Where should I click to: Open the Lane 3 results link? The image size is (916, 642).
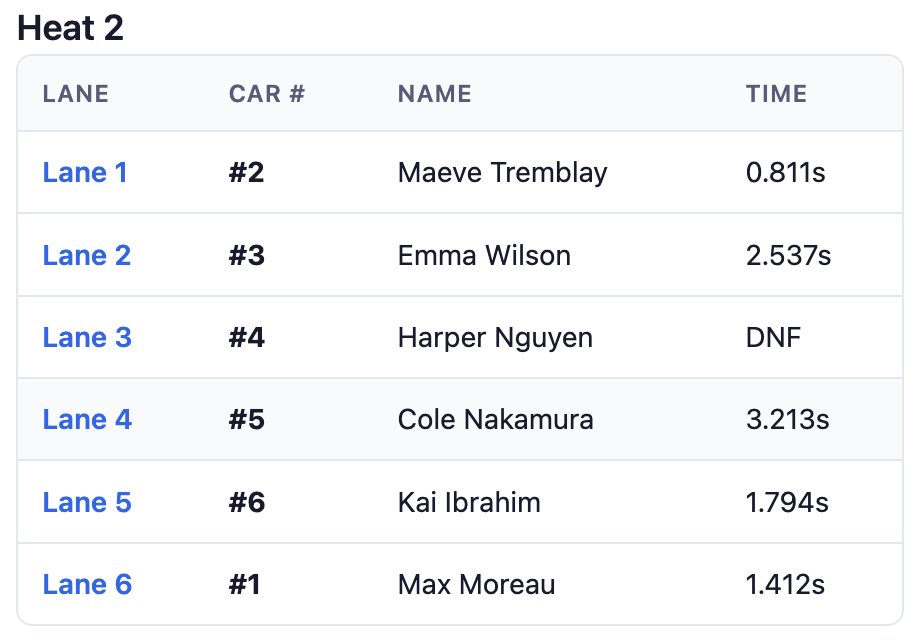[x=86, y=337]
